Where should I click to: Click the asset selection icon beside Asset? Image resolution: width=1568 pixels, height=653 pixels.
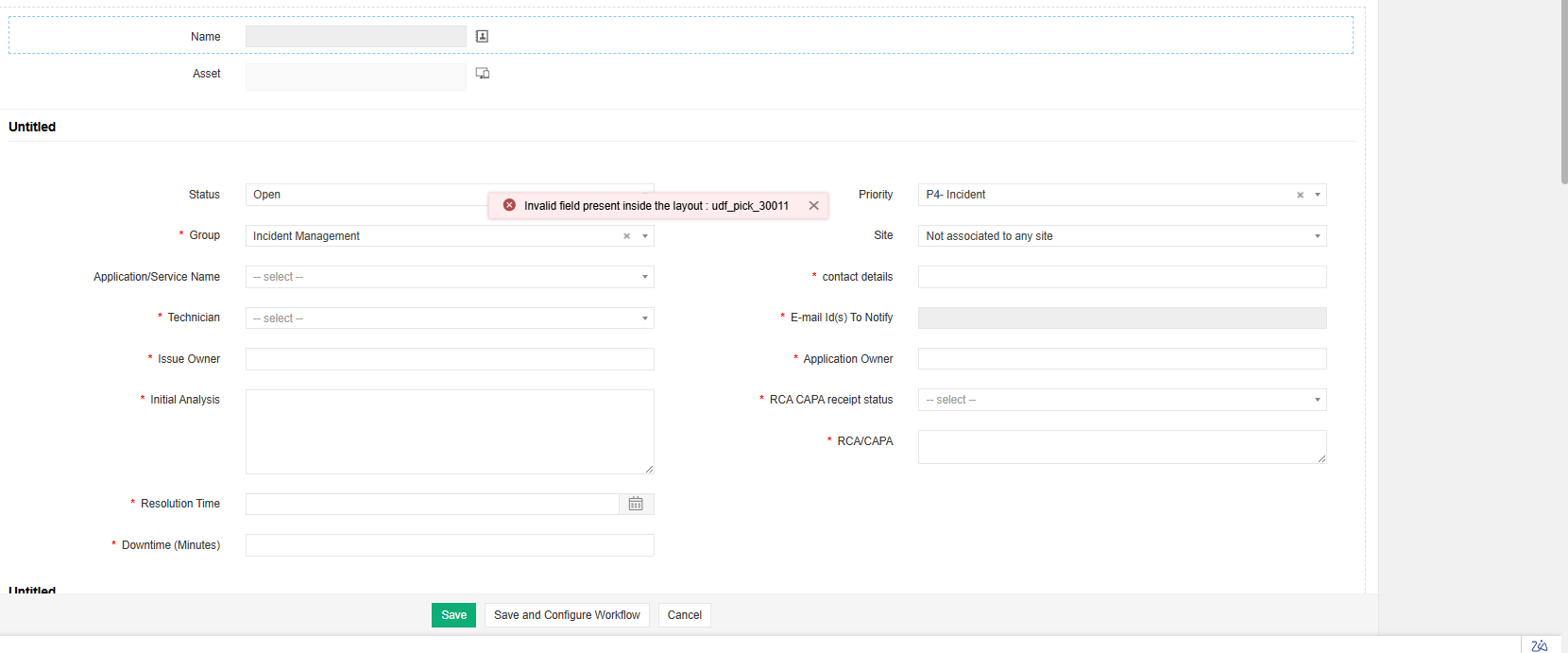point(482,73)
